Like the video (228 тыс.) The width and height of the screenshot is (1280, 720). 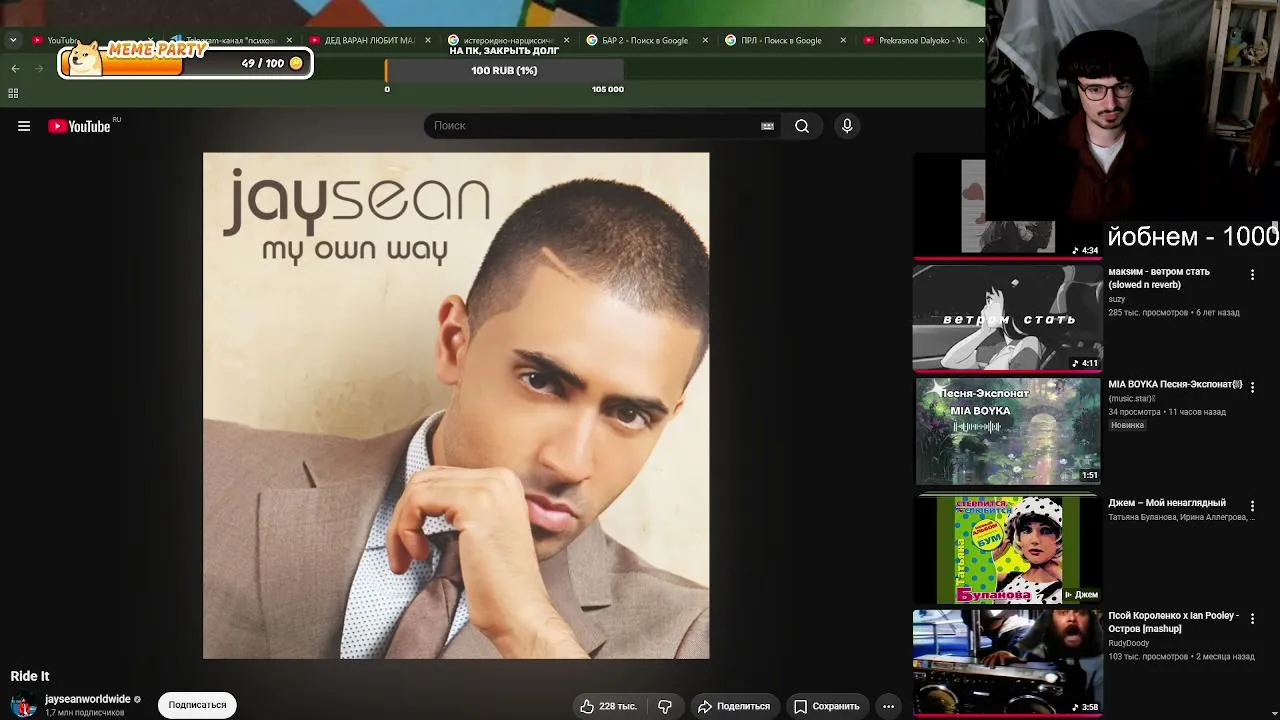coord(607,706)
